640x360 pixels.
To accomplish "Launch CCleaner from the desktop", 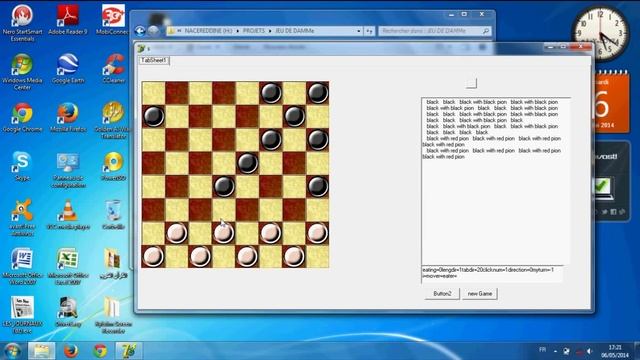I will point(113,69).
